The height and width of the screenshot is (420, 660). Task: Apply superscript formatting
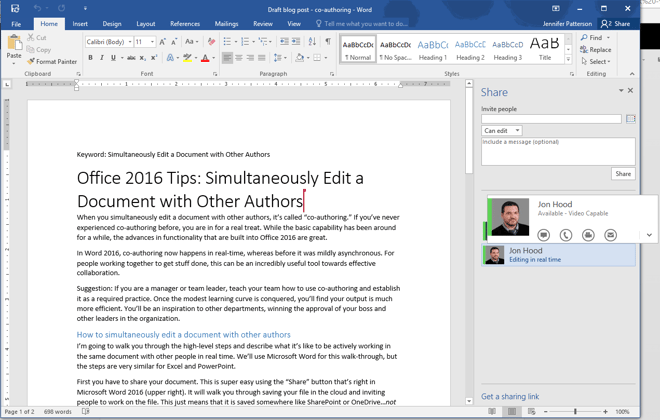point(154,58)
